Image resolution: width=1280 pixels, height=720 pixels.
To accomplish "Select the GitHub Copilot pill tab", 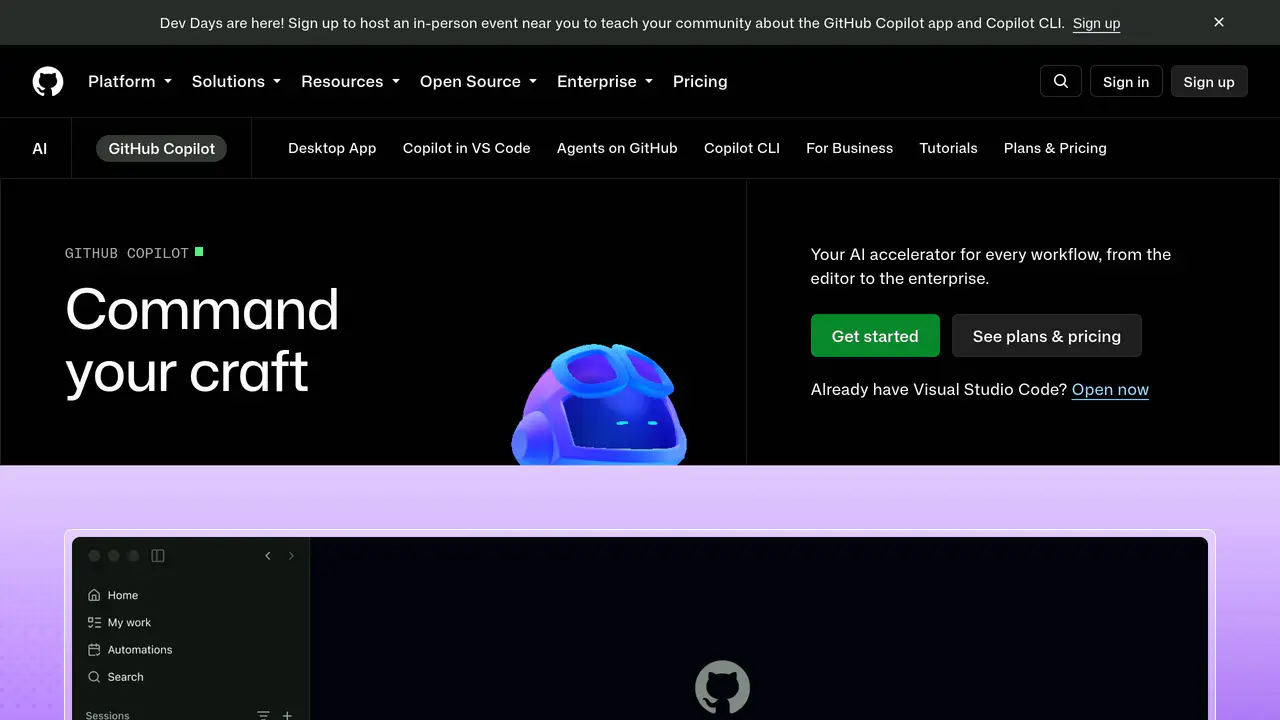I will 162,148.
